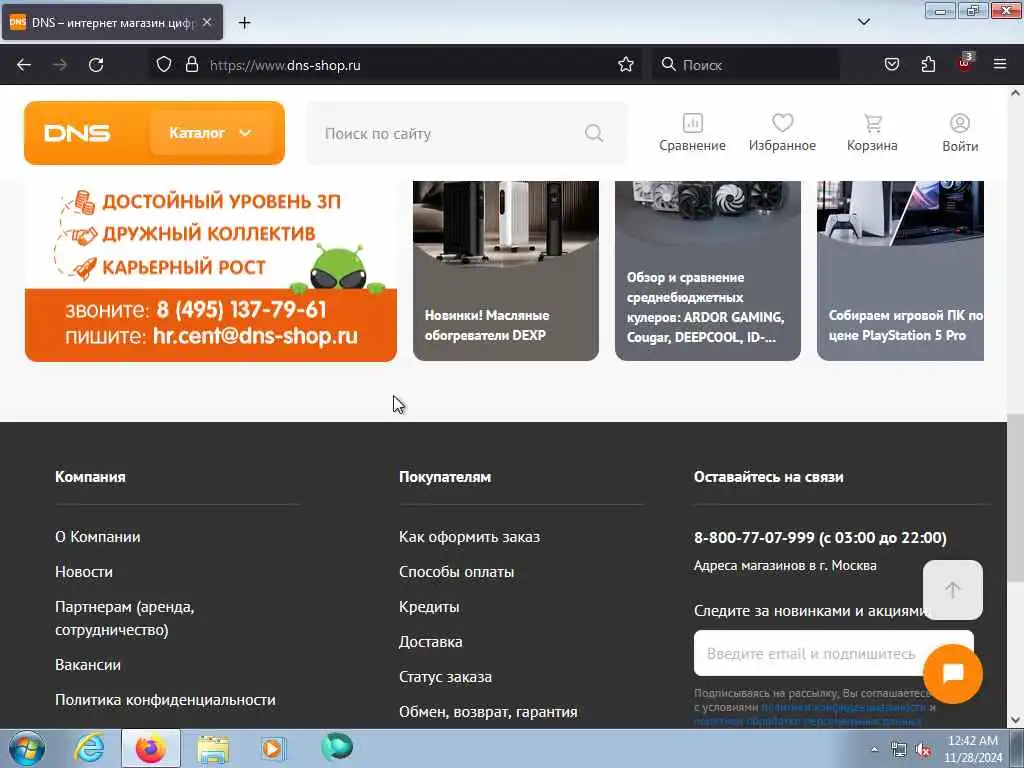The height and width of the screenshot is (768, 1024).
Task: Click the red extension icon with badge
Action: (x=965, y=63)
